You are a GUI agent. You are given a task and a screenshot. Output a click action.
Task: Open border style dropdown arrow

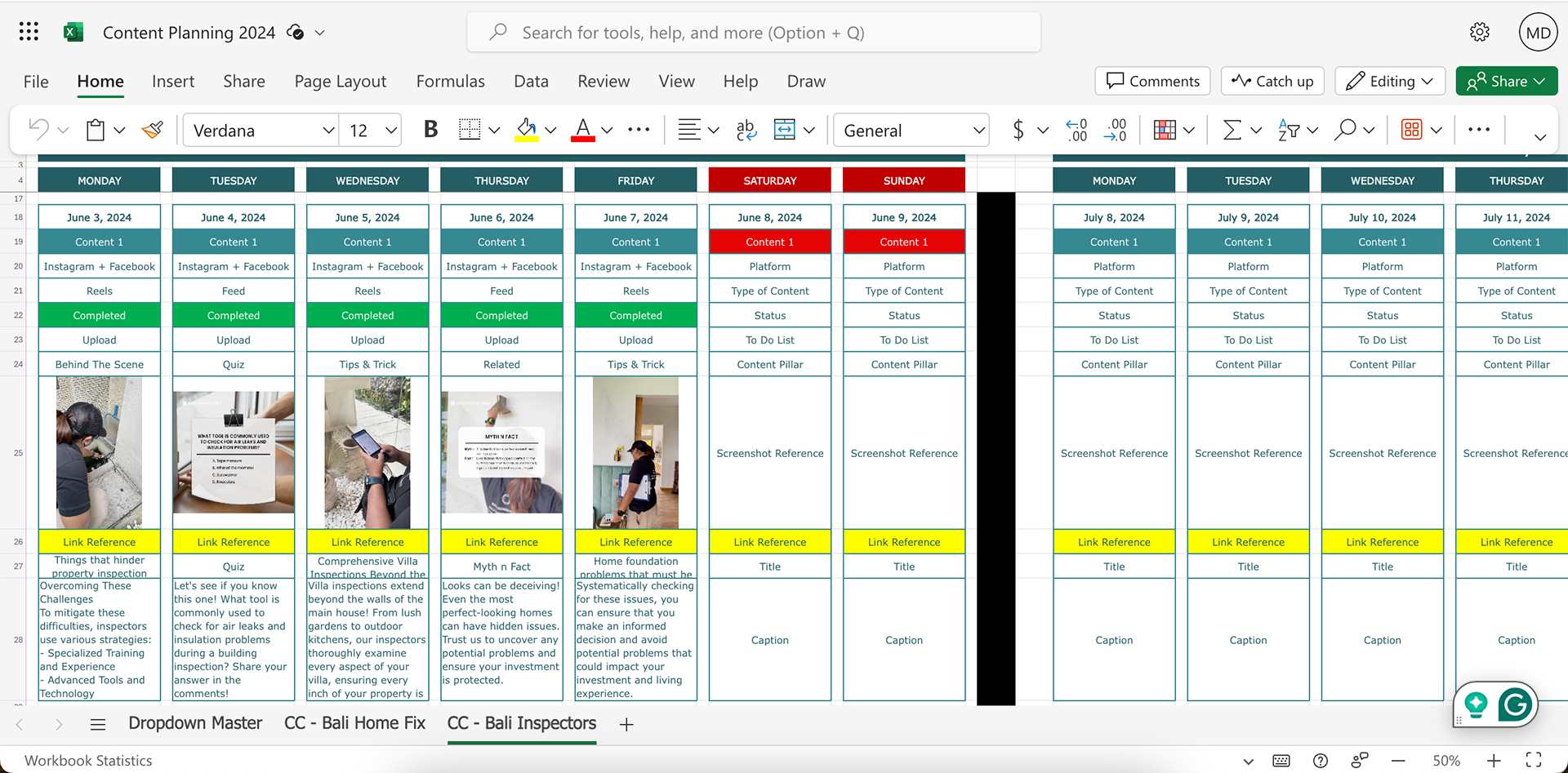coord(494,131)
